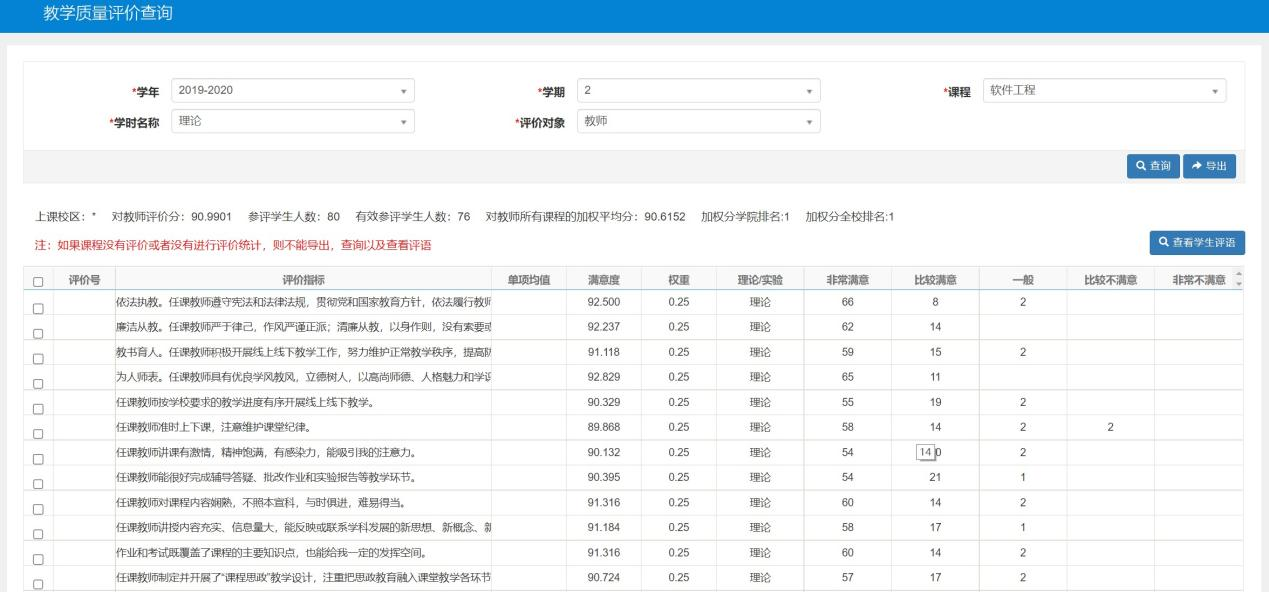The width and height of the screenshot is (1269, 592).
Task: Click satisfaction value 90.132
Action: [x=604, y=451]
